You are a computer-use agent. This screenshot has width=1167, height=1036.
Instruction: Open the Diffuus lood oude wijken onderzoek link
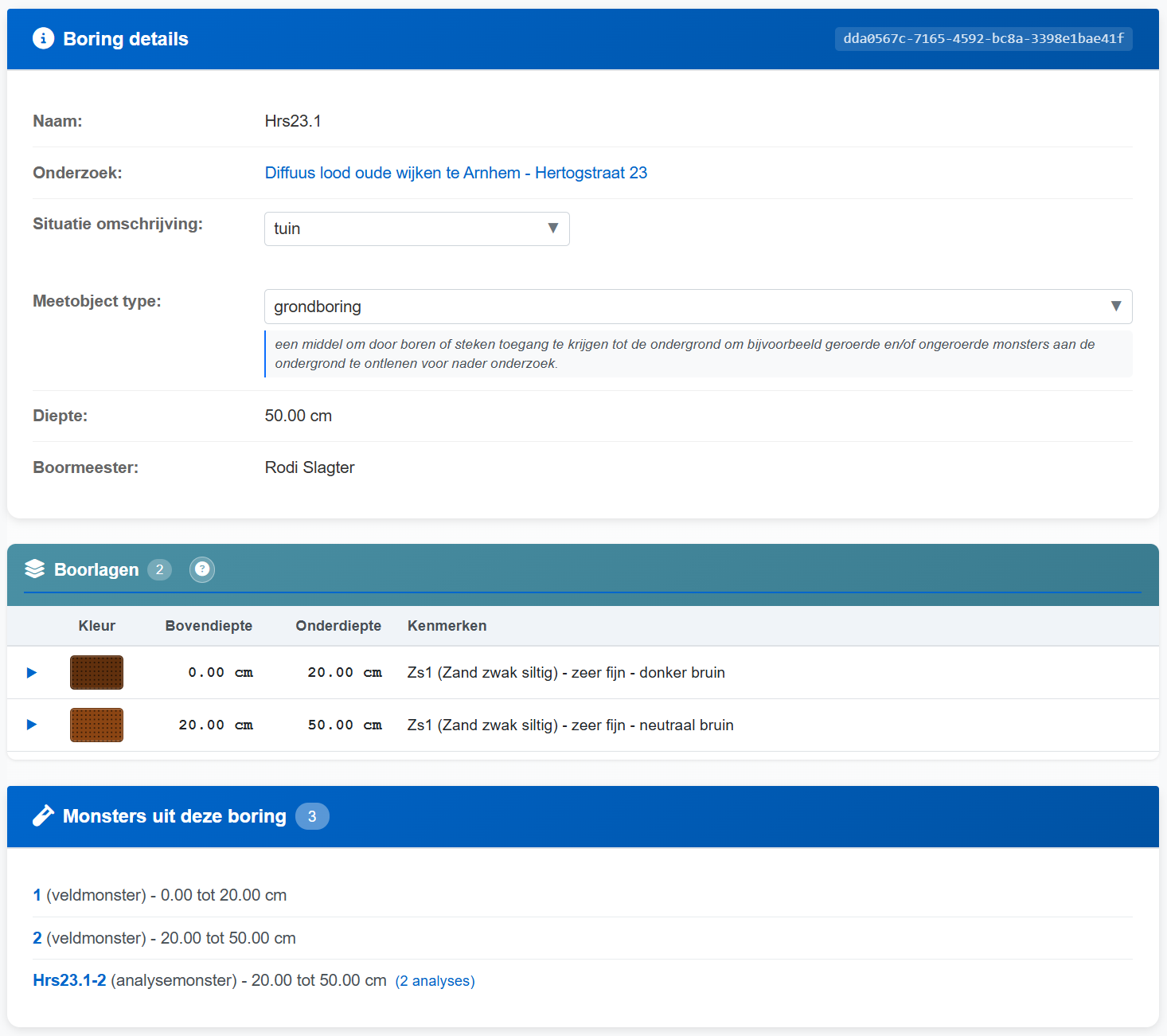(455, 173)
